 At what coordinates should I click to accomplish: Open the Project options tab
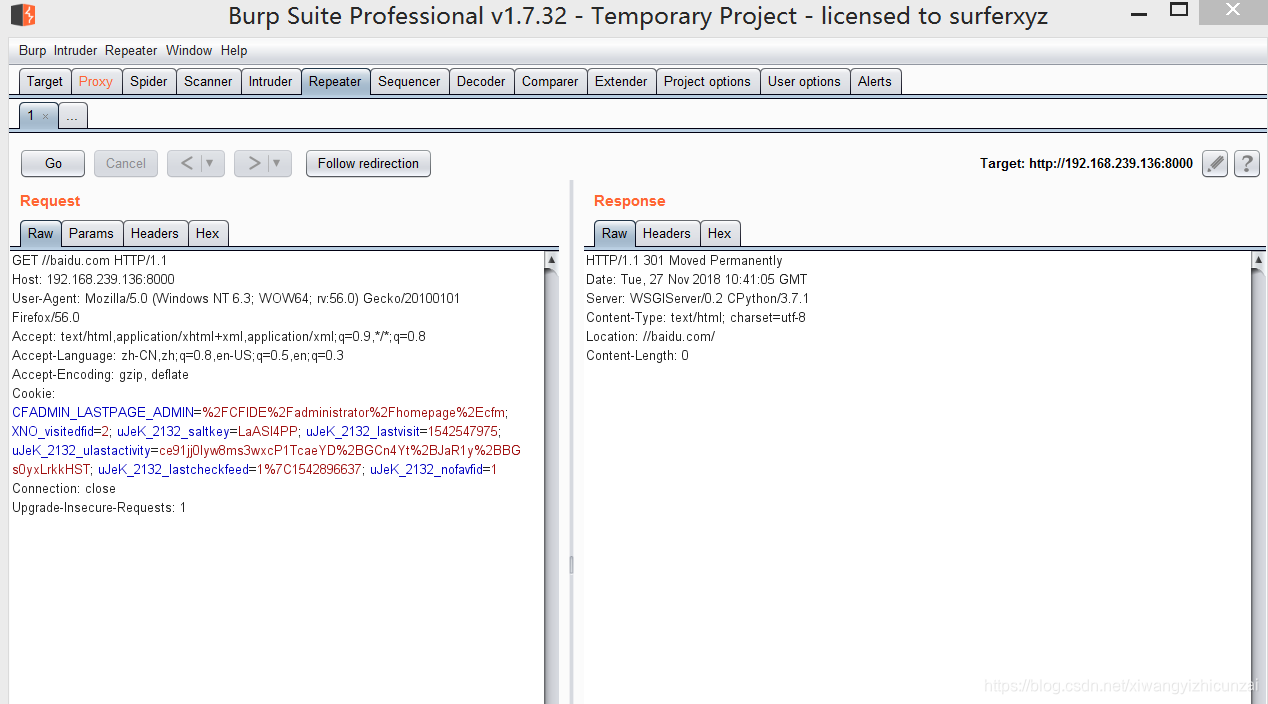click(x=707, y=81)
